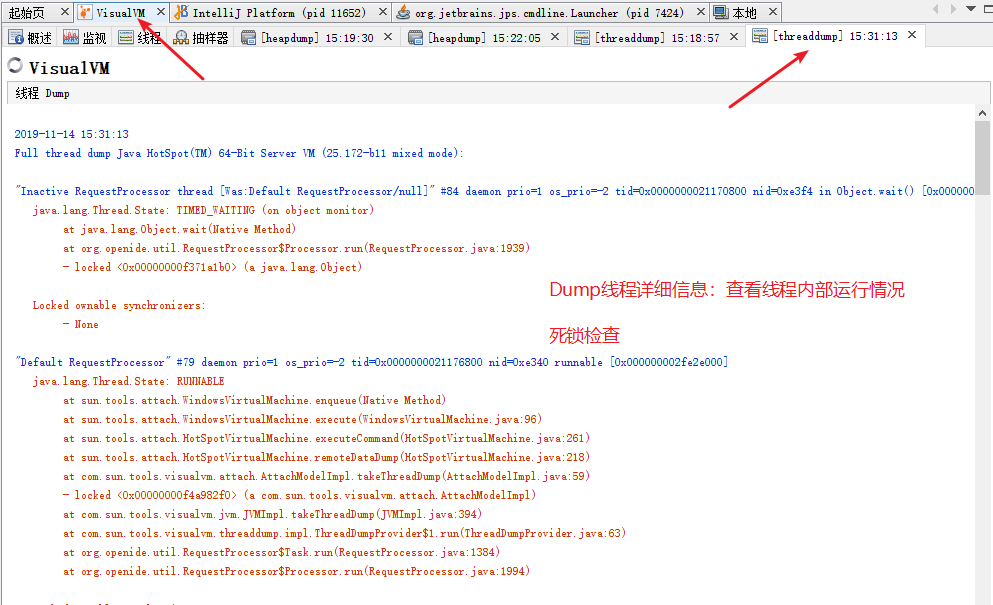993x605 pixels.
Task: Close the [heapdump] 15:19:30 tab
Action: click(388, 37)
